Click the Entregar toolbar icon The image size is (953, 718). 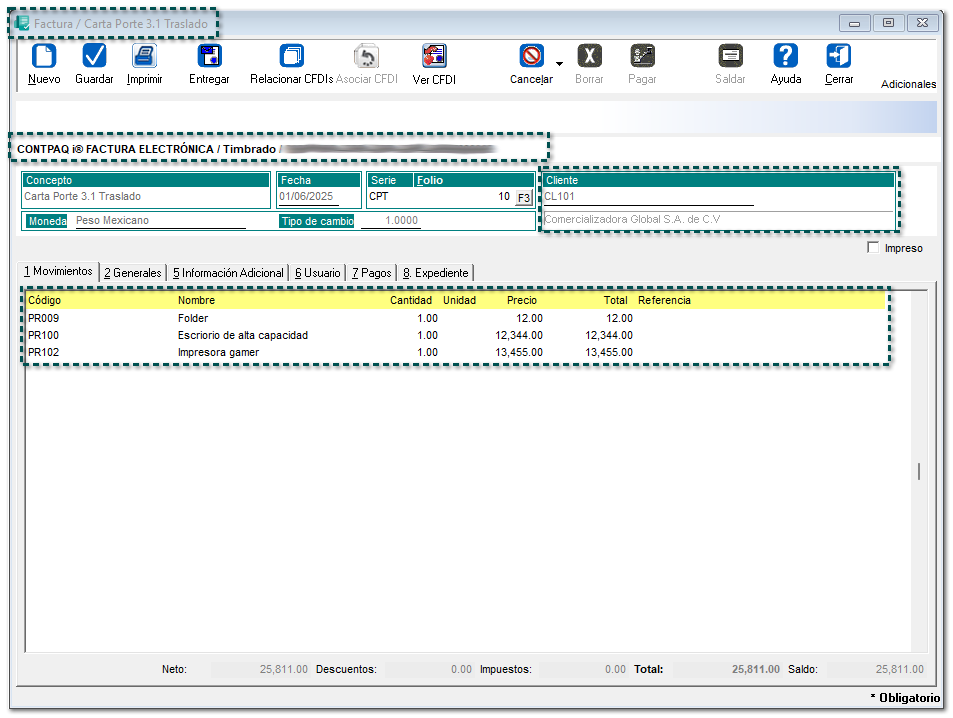pyautogui.click(x=209, y=57)
